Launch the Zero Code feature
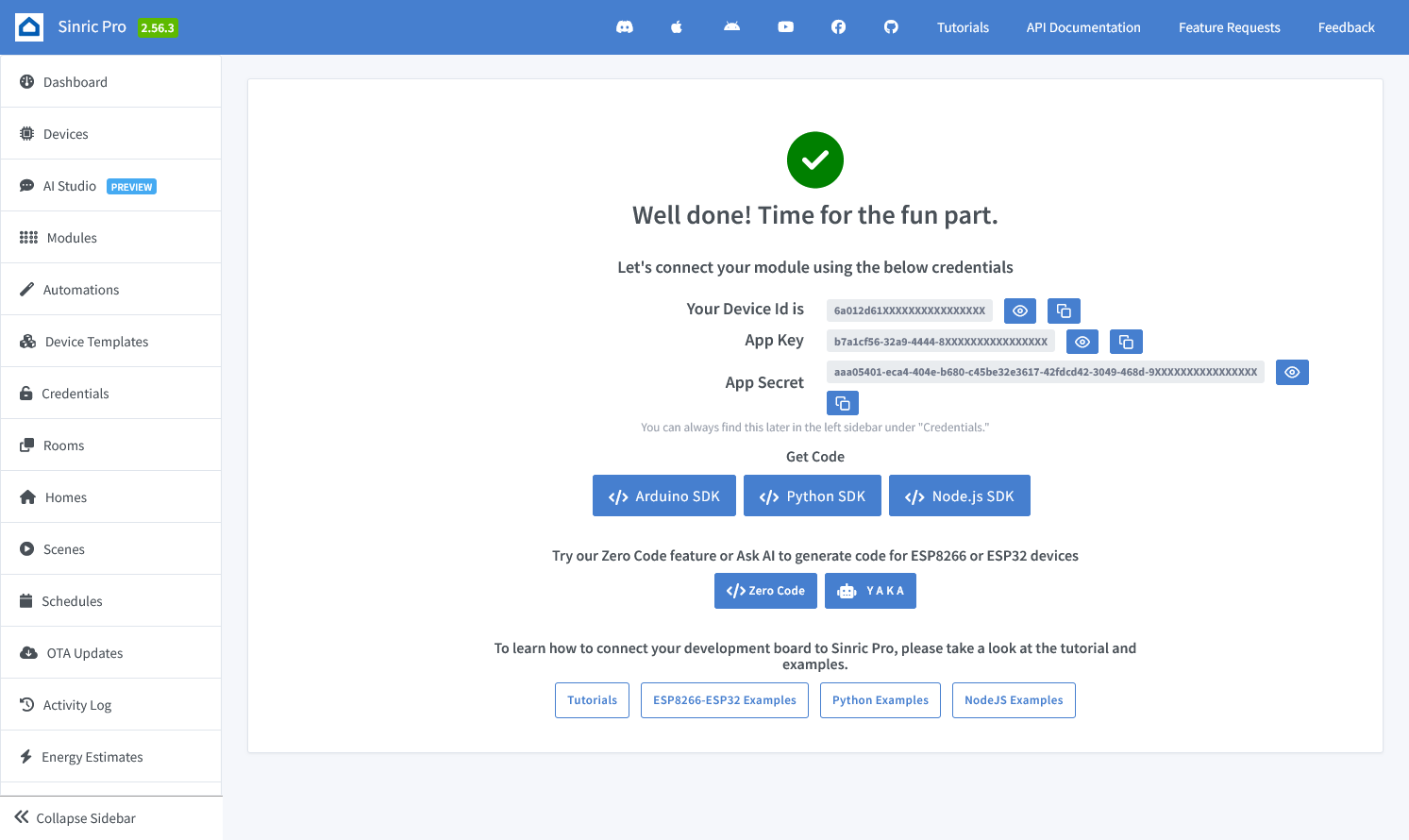This screenshot has height=840, width=1409. [x=765, y=591]
